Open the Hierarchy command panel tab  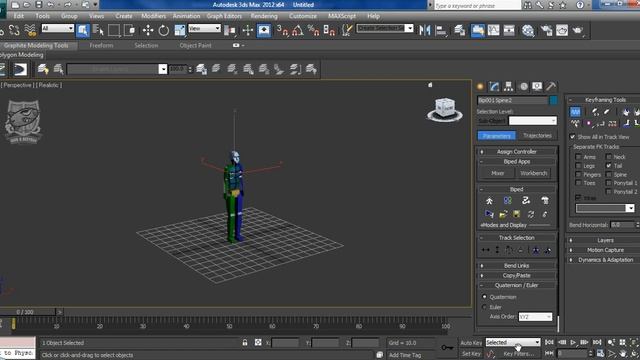(509, 87)
